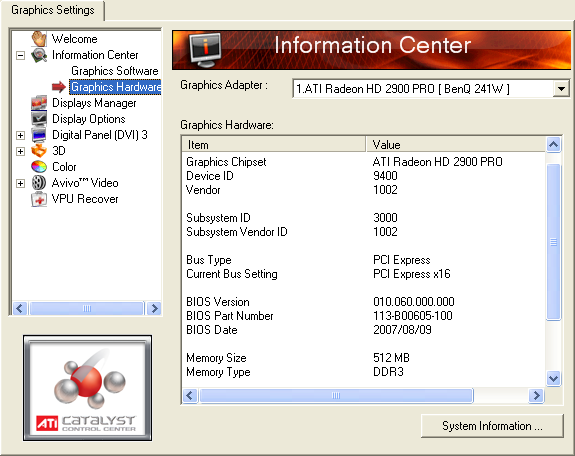Image resolution: width=575 pixels, height=456 pixels.
Task: Click the Avivo Video film reel icon
Action: click(39, 182)
